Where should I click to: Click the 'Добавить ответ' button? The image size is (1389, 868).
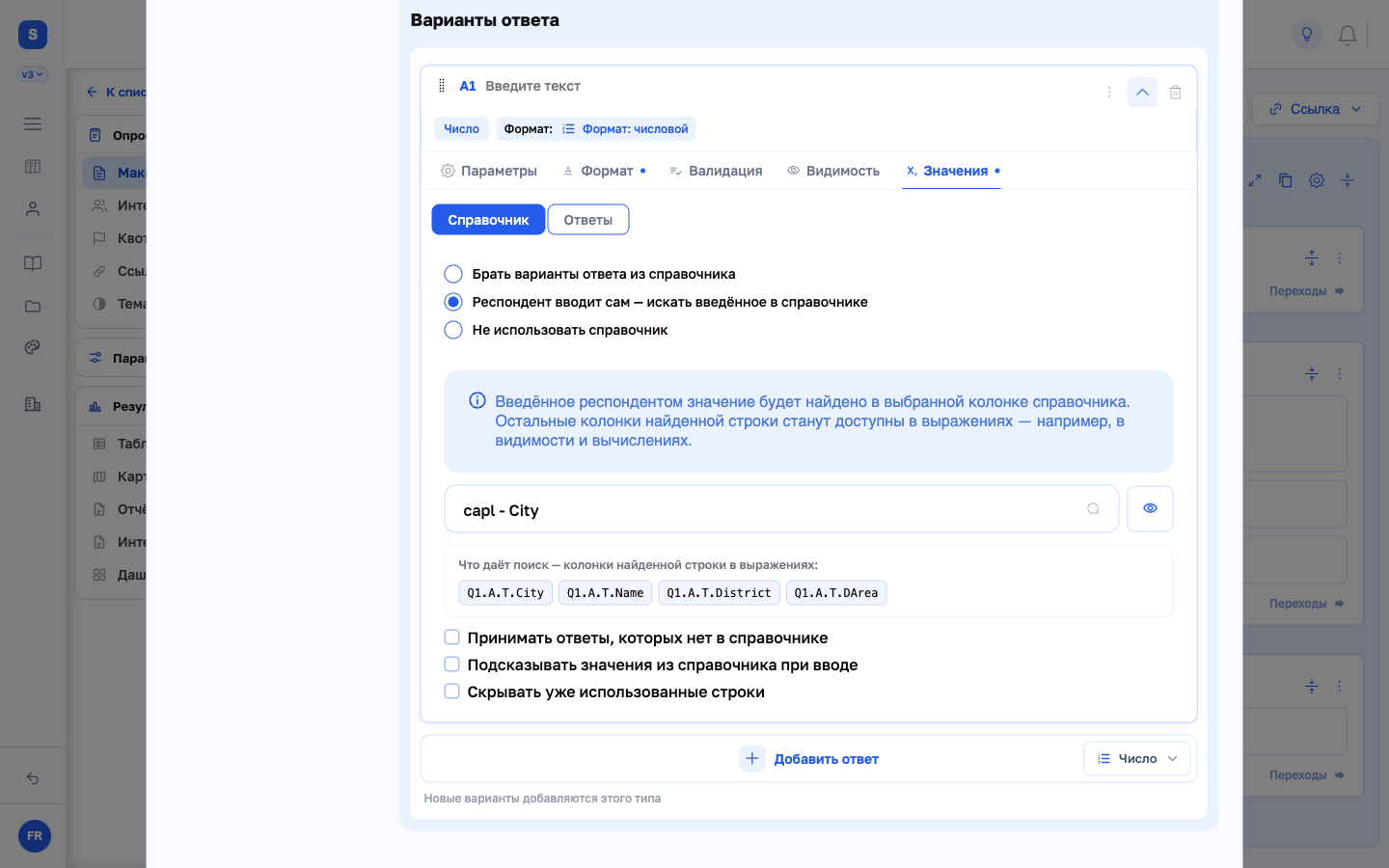click(x=809, y=759)
